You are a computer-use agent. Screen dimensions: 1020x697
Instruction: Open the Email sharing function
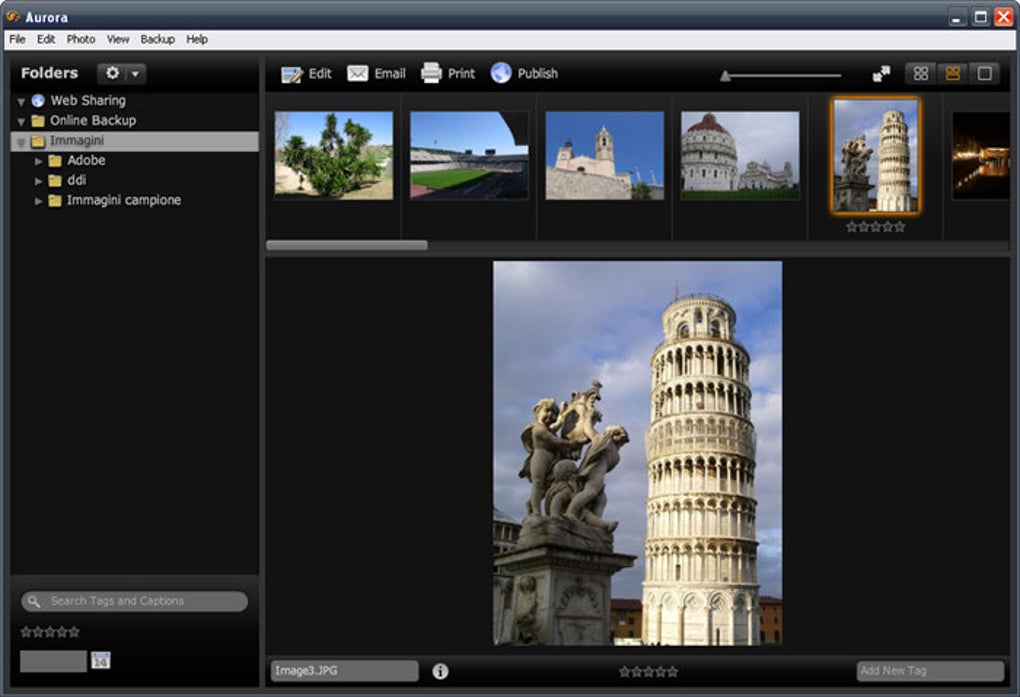pyautogui.click(x=377, y=72)
